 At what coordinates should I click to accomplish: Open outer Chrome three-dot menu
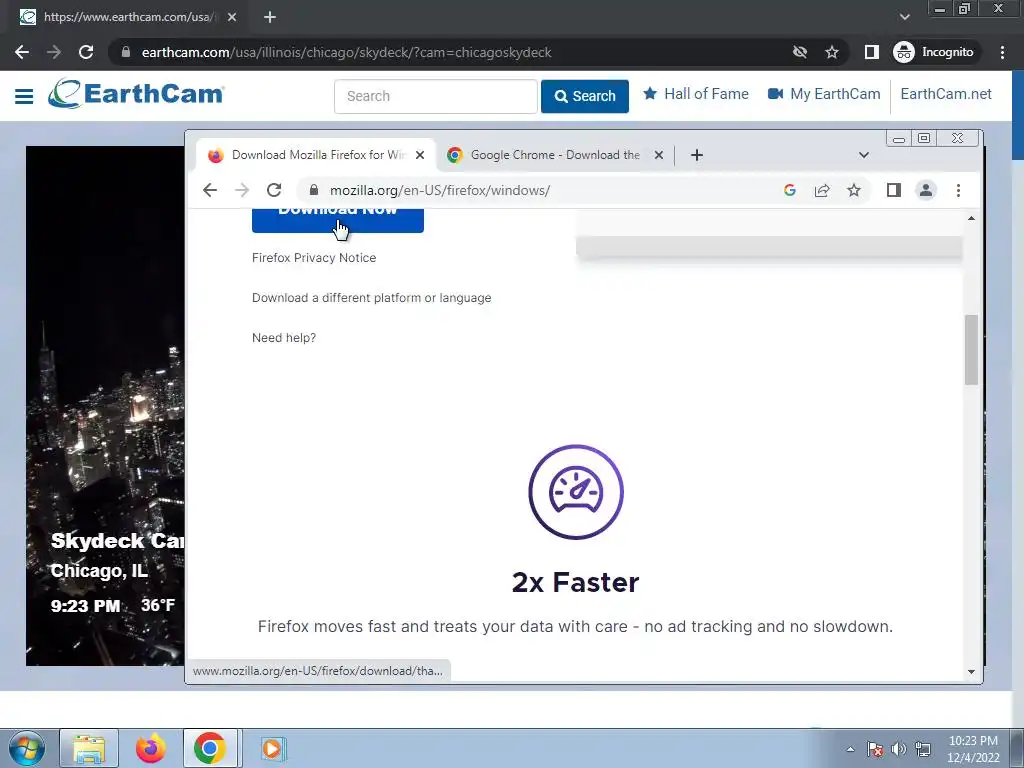coord(1002,52)
